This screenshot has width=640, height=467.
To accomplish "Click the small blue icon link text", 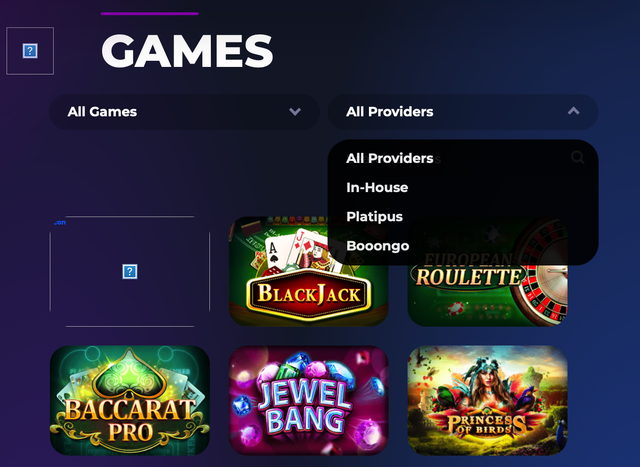I will click(60, 222).
